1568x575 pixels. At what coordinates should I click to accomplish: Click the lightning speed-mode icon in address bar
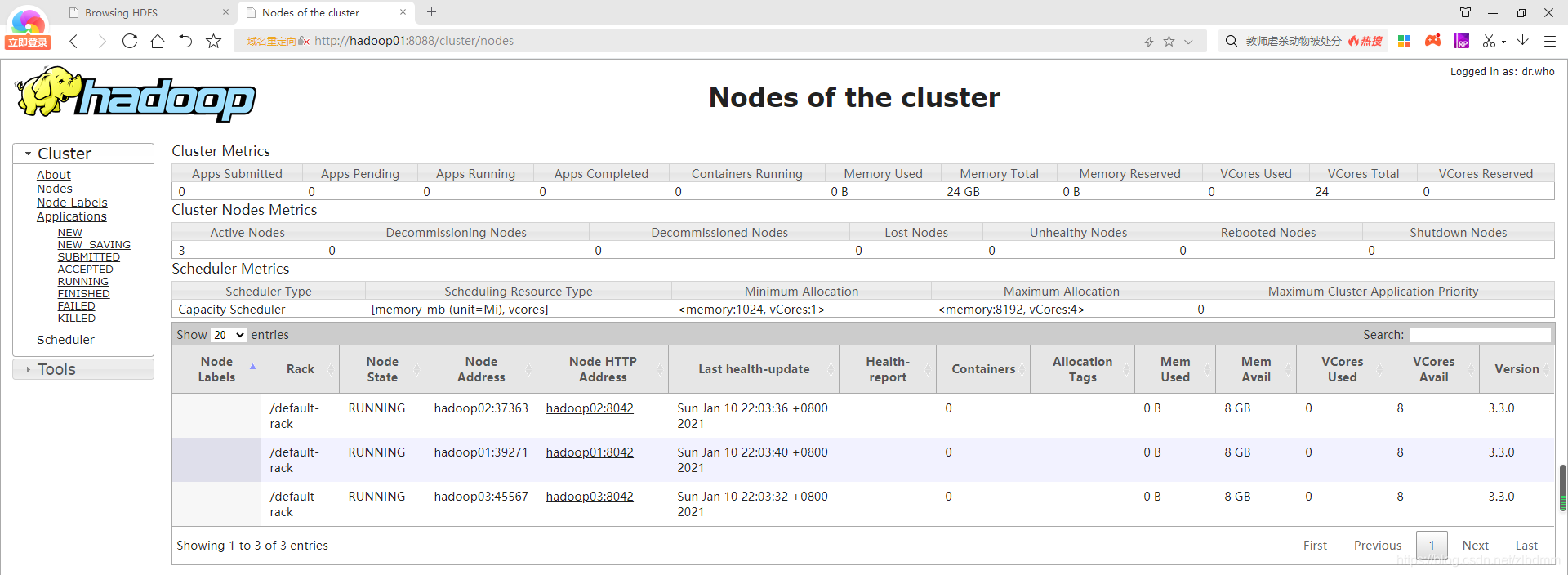(1149, 42)
